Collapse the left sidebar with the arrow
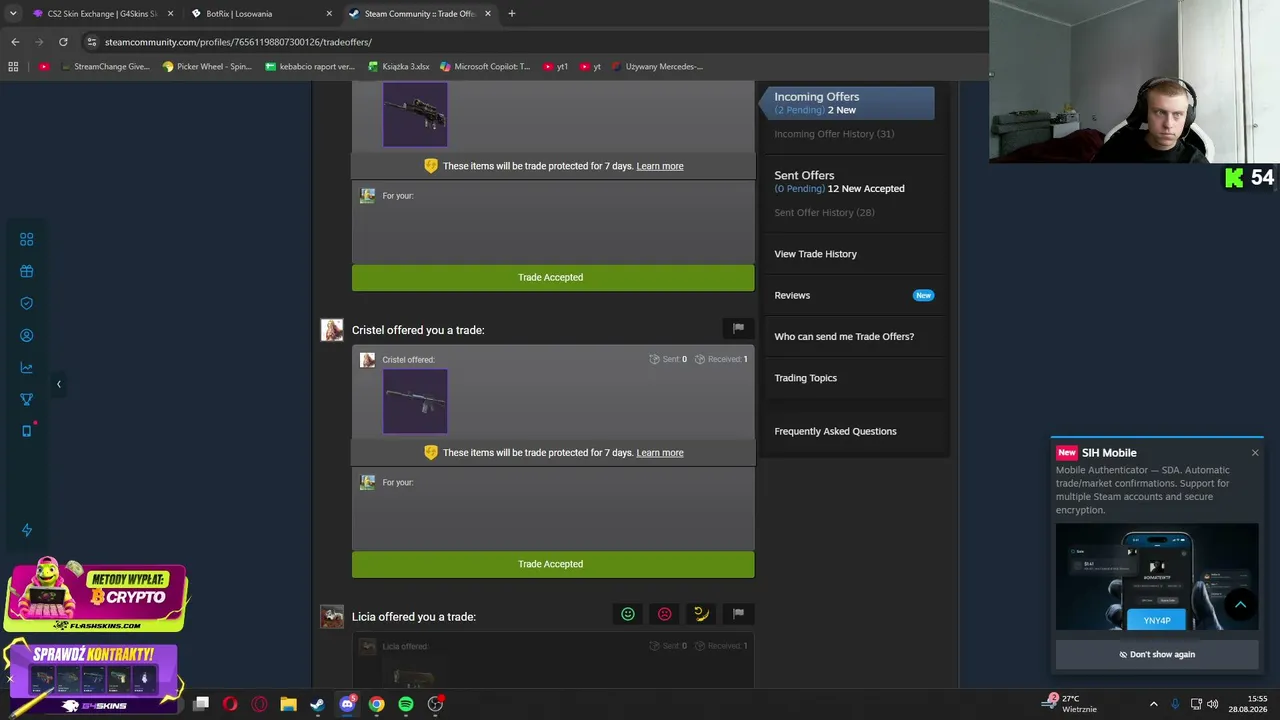Screen dimensions: 1280x720 click(58, 384)
